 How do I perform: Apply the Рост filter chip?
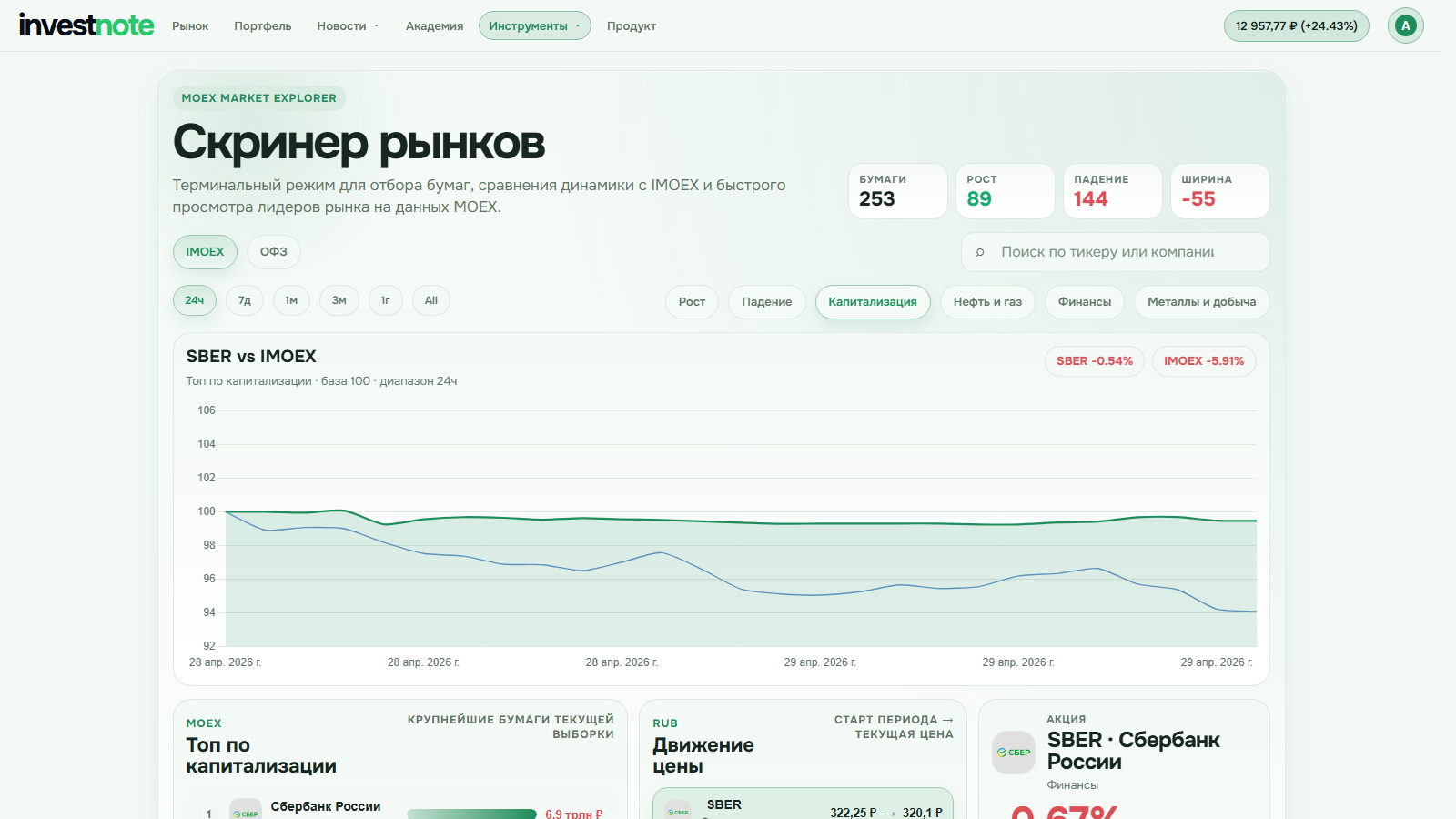click(692, 302)
